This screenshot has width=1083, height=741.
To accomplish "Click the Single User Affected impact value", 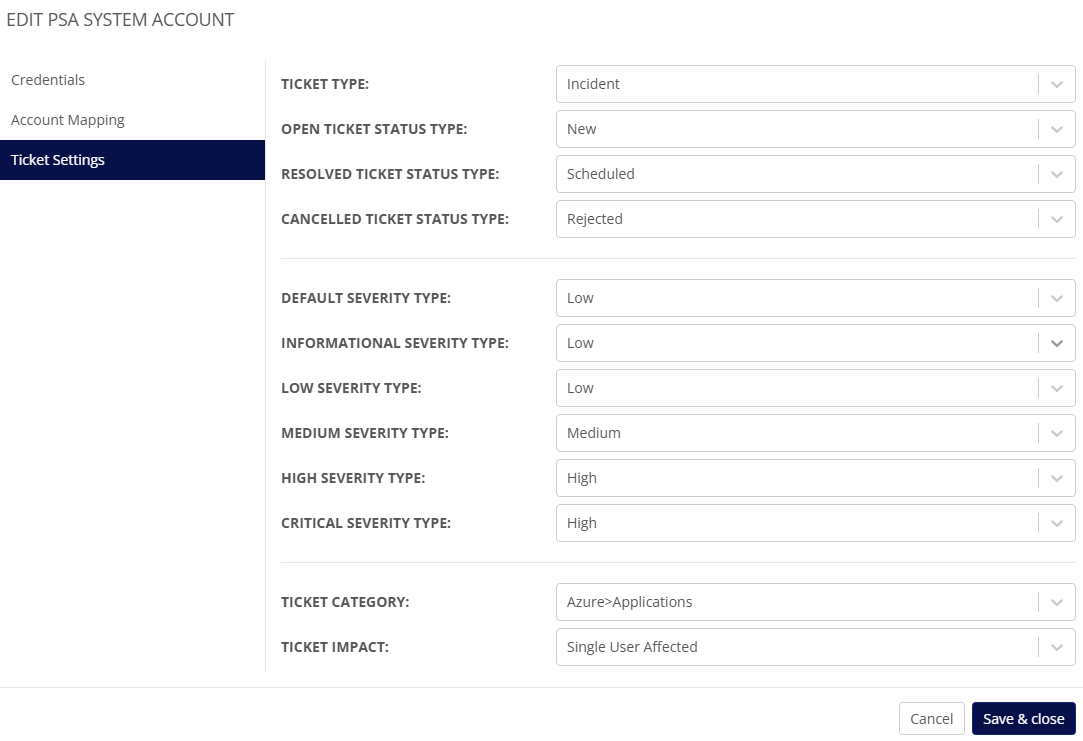I will click(x=632, y=647).
